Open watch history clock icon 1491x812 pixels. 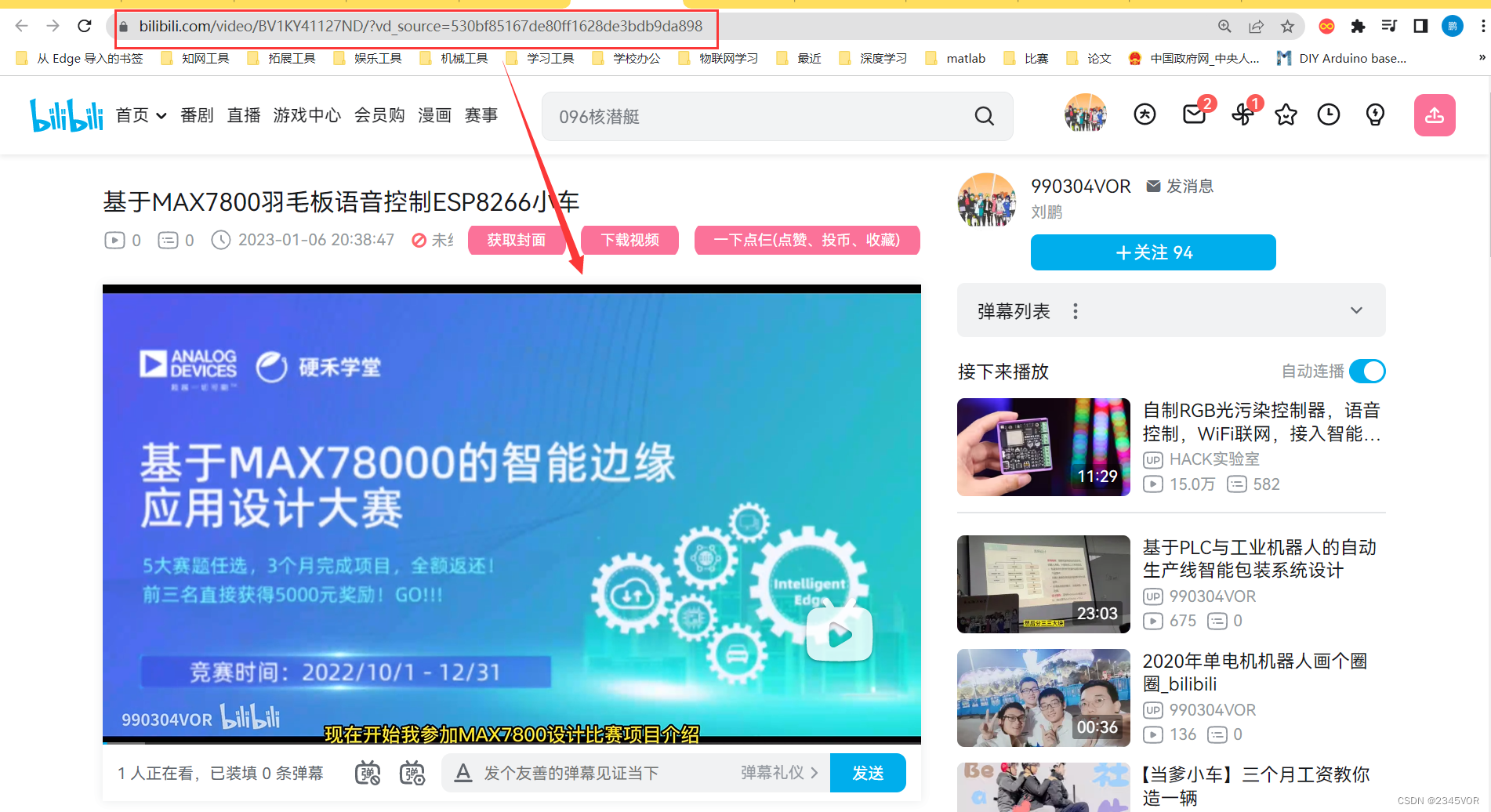pos(1329,115)
